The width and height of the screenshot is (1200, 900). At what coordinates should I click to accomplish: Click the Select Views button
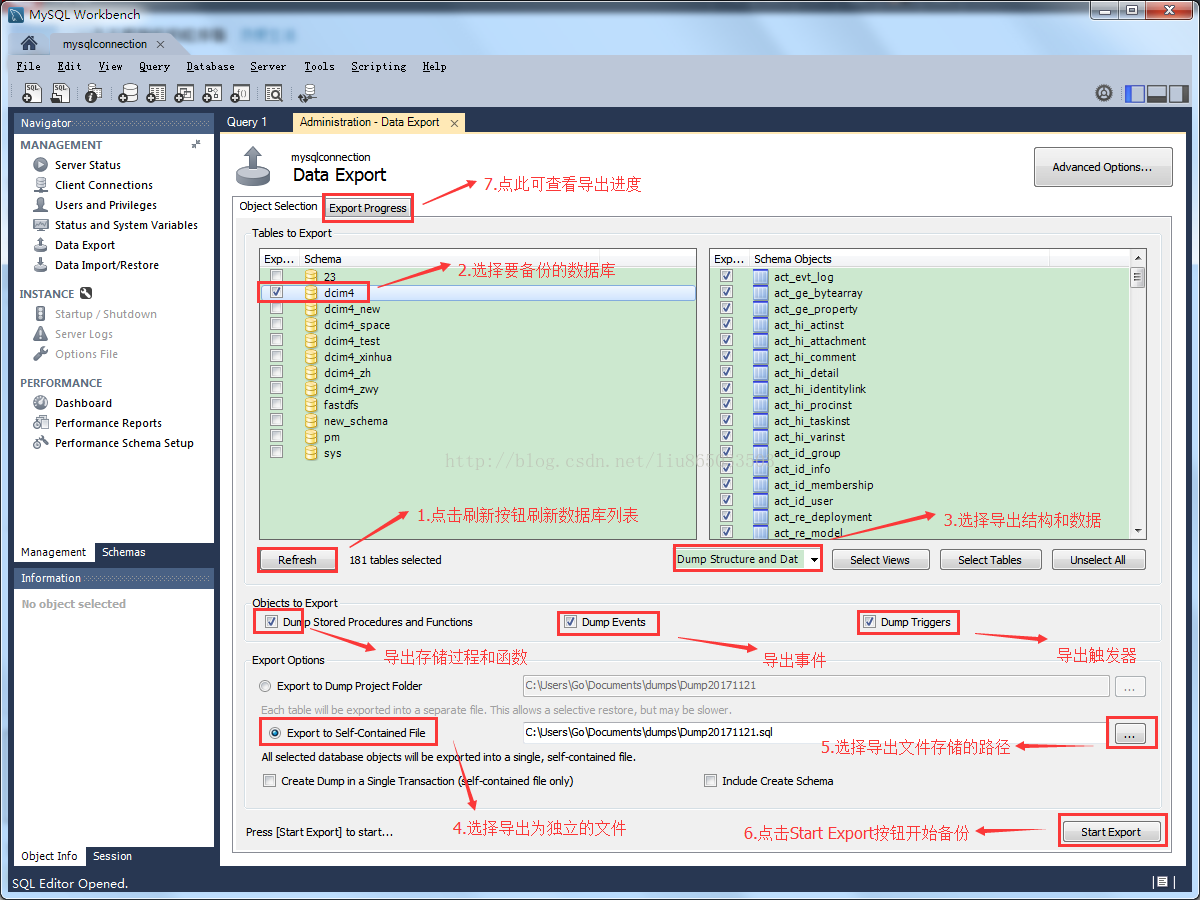pos(880,560)
